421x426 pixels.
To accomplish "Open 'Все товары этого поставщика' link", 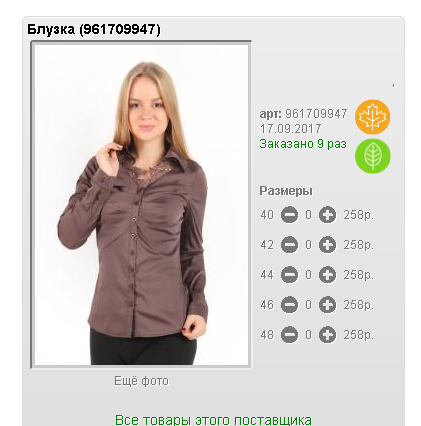I will [x=213, y=420].
